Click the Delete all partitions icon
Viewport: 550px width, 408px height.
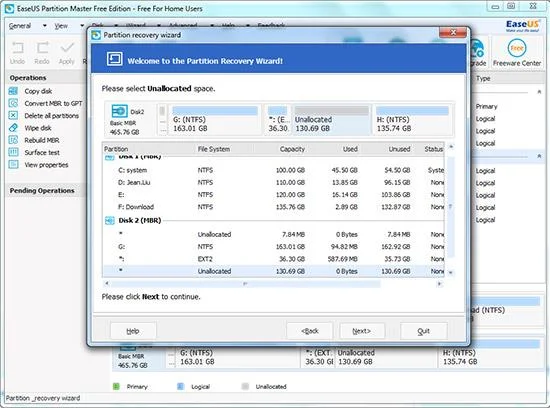pos(13,115)
